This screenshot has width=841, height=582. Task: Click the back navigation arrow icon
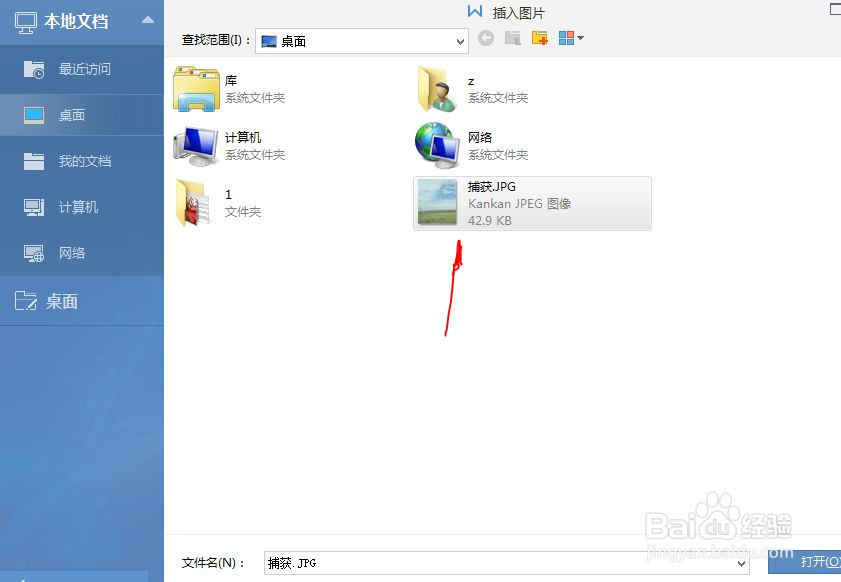pyautogui.click(x=486, y=38)
